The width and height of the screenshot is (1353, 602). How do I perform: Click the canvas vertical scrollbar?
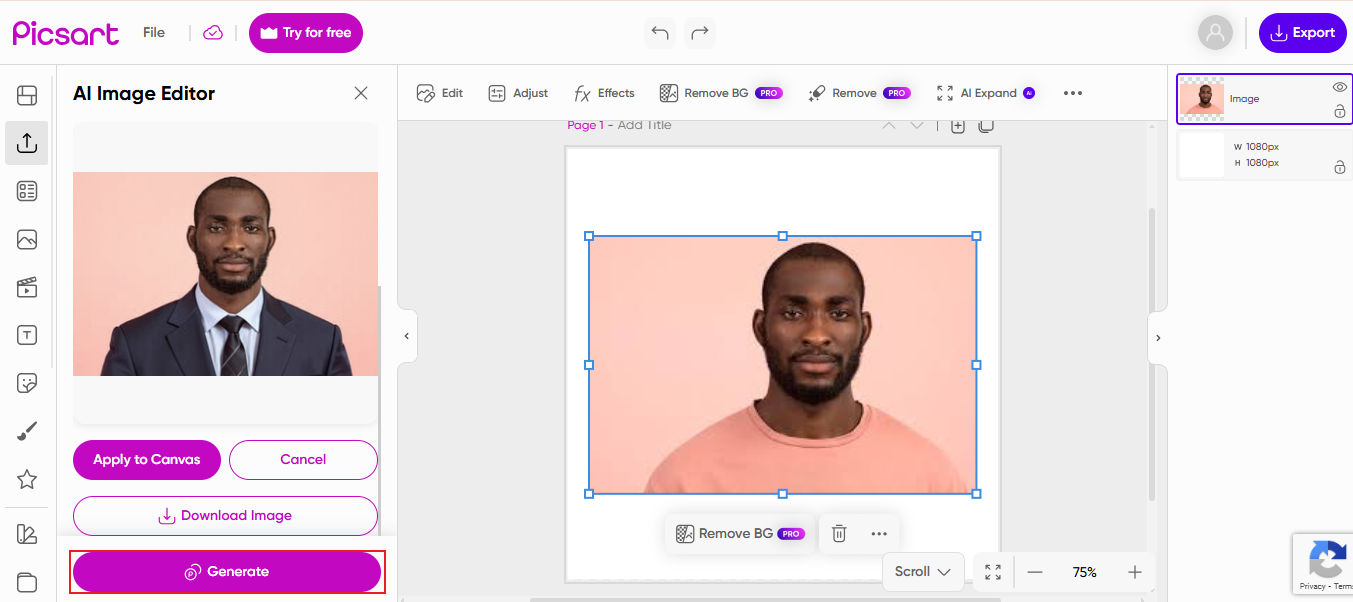1152,353
